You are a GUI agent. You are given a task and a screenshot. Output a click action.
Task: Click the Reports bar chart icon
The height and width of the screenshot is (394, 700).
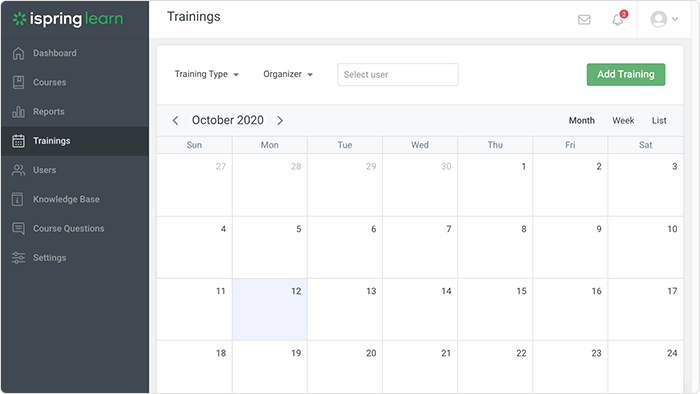(x=18, y=112)
